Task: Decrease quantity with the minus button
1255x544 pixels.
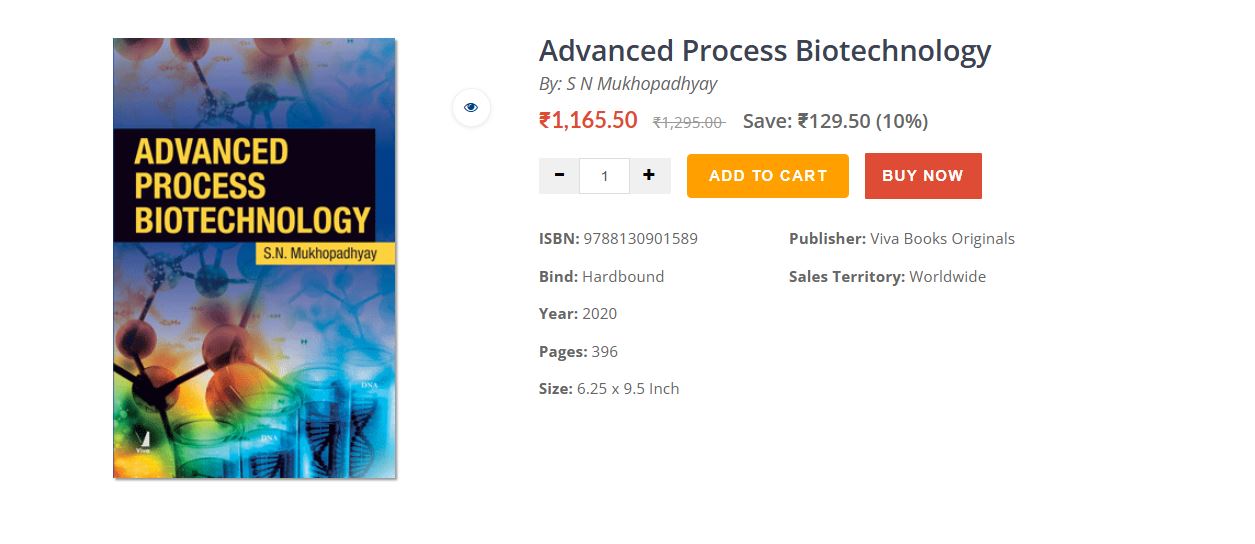Action: [x=559, y=175]
